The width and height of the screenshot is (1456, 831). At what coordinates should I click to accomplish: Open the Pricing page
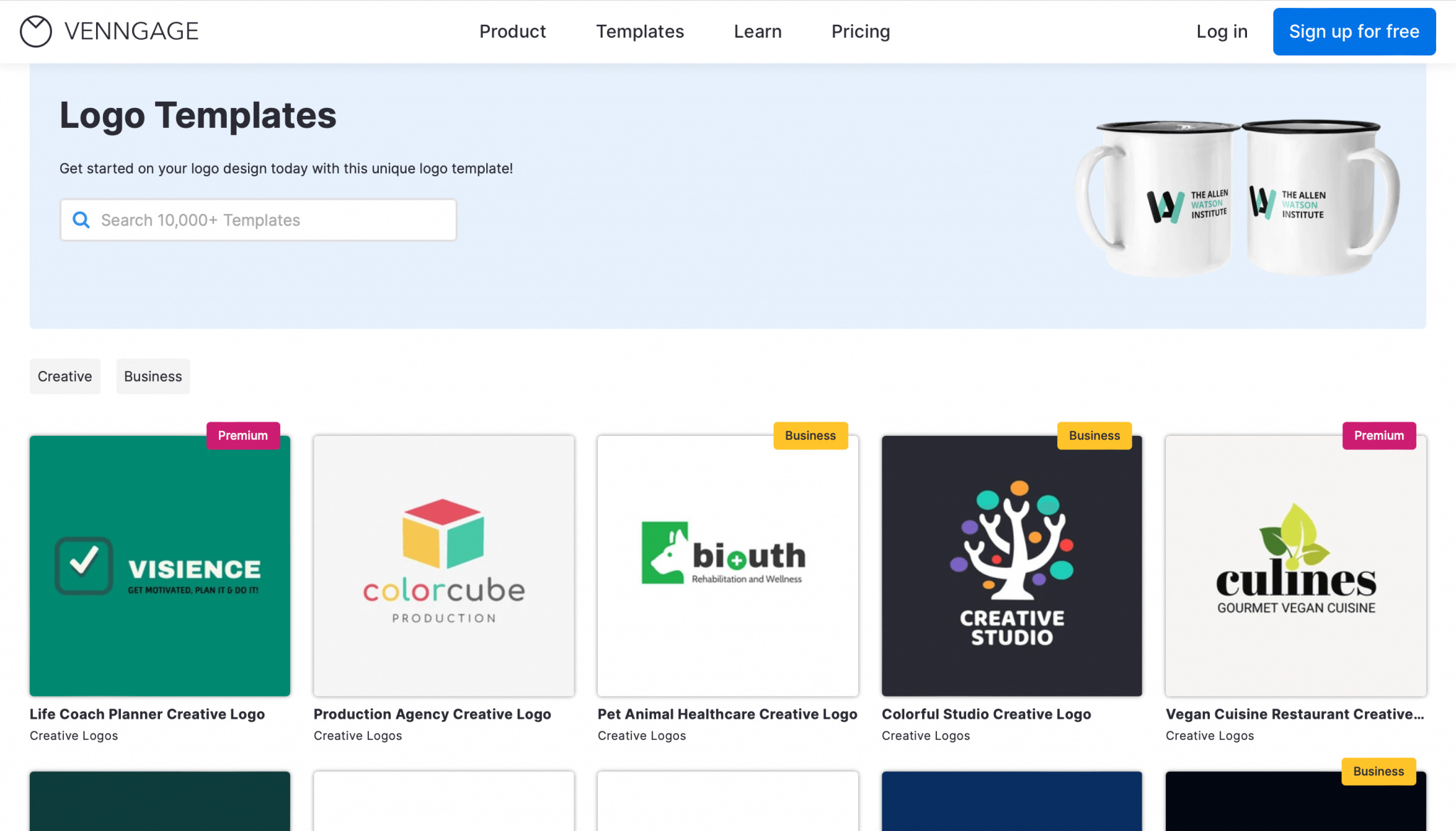(860, 31)
